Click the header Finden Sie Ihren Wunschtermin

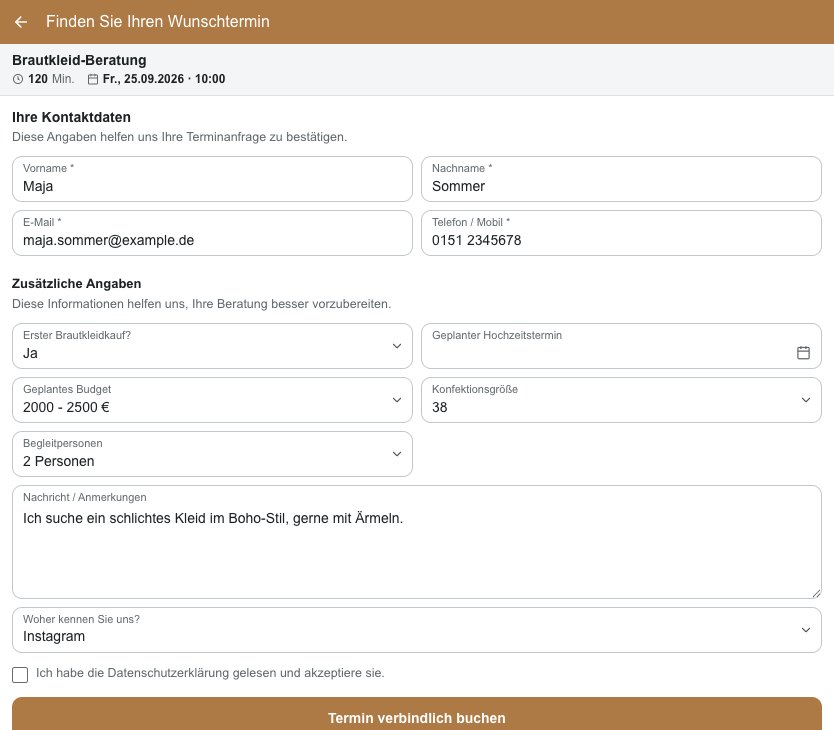(157, 21)
